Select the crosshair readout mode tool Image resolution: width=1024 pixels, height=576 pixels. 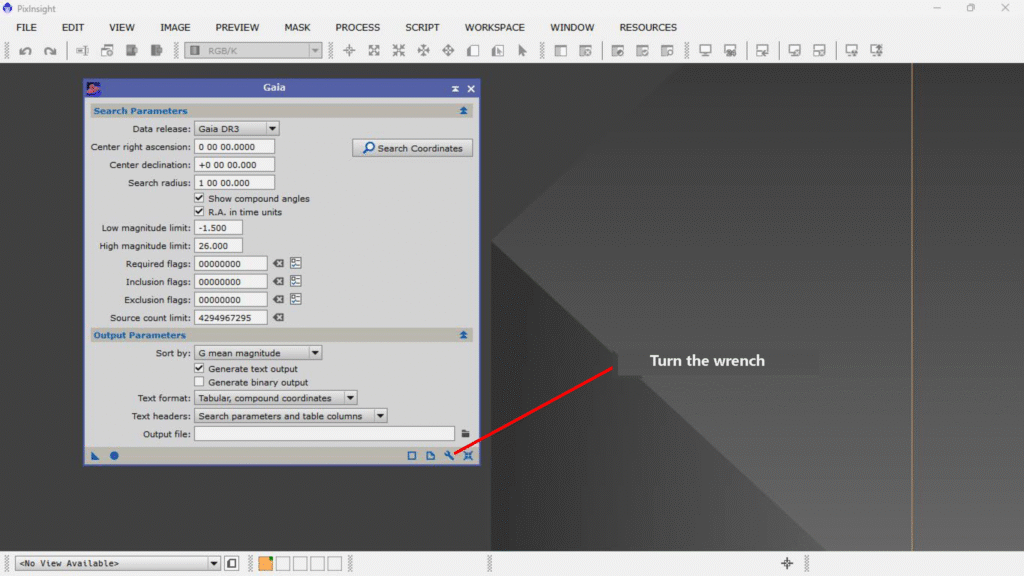click(x=349, y=50)
